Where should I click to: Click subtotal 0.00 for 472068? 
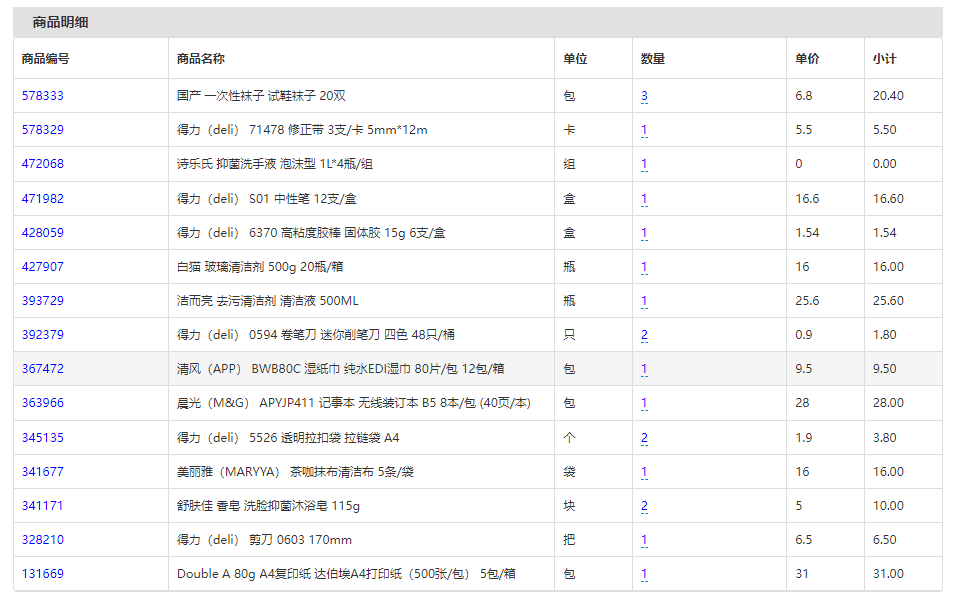pos(884,164)
